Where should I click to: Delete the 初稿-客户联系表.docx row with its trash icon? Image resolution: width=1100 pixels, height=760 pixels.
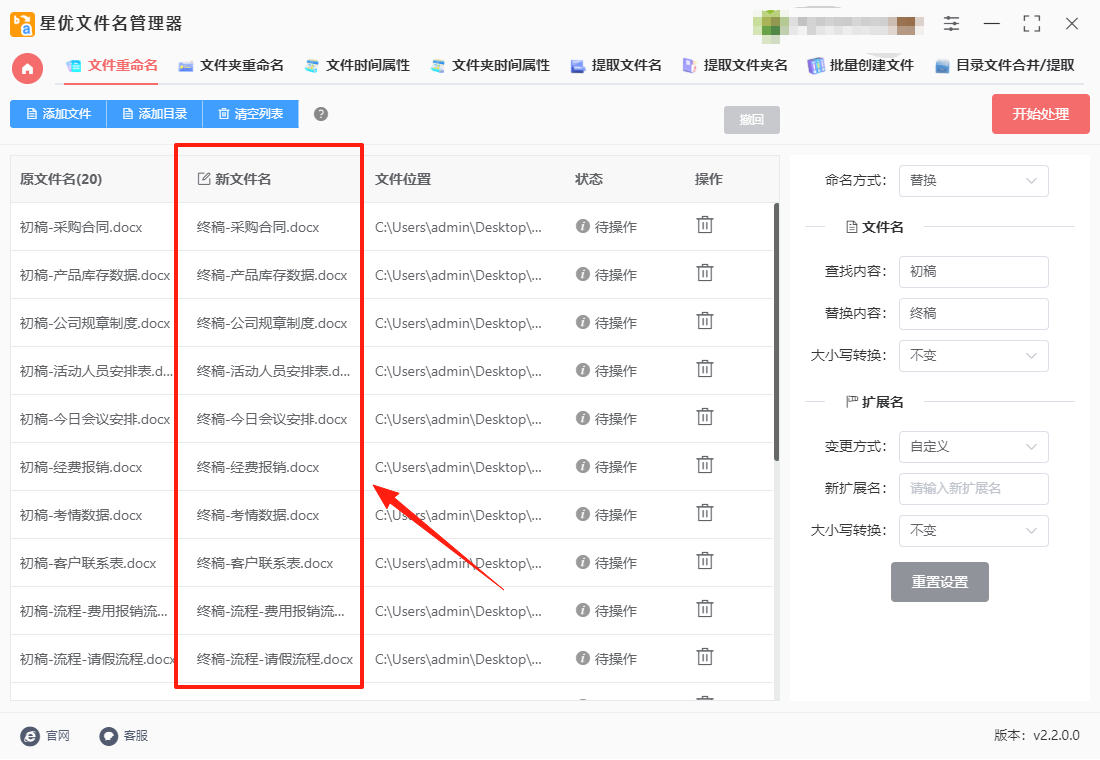(704, 561)
